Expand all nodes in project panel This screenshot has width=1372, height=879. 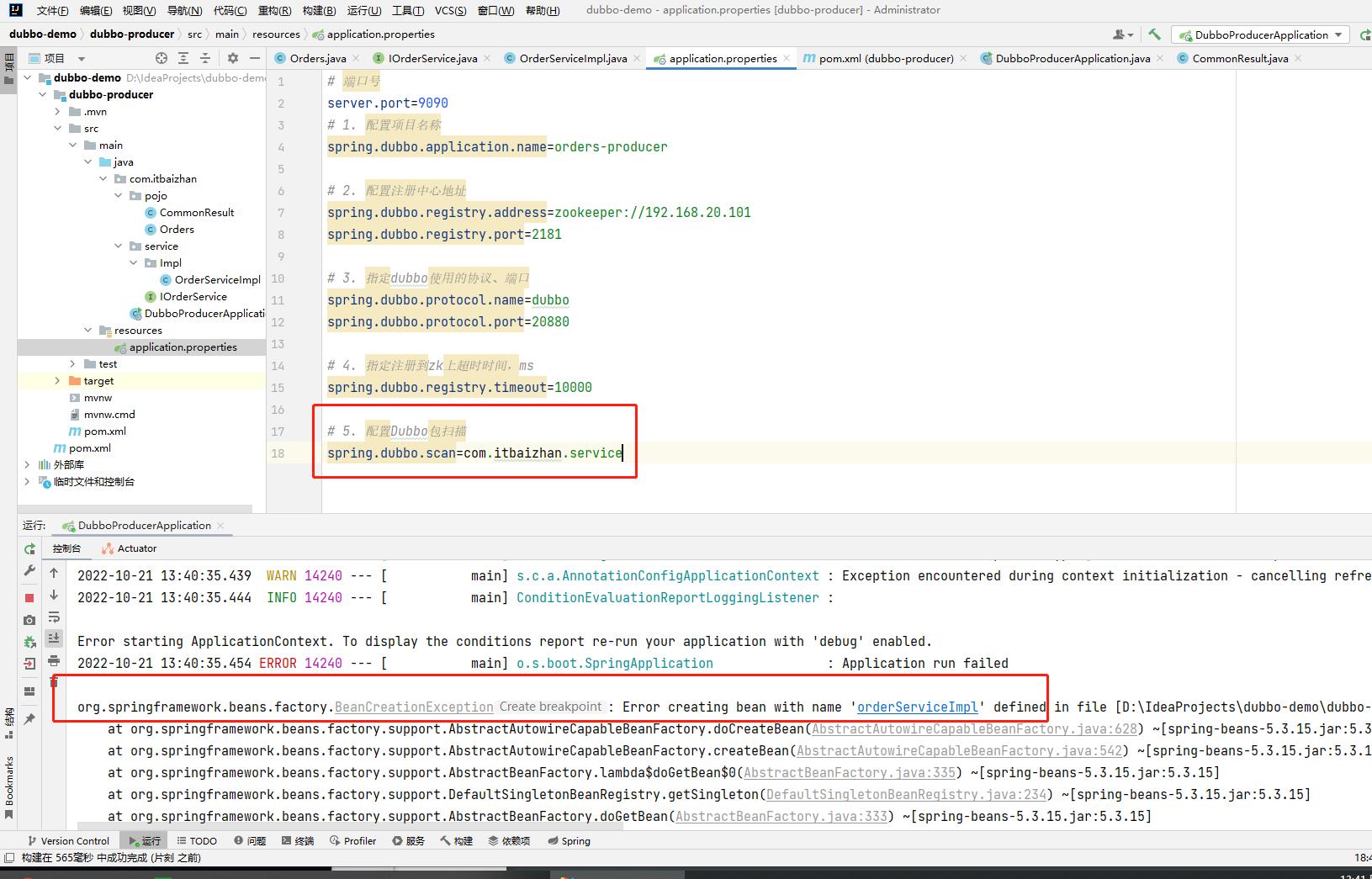click(183, 58)
